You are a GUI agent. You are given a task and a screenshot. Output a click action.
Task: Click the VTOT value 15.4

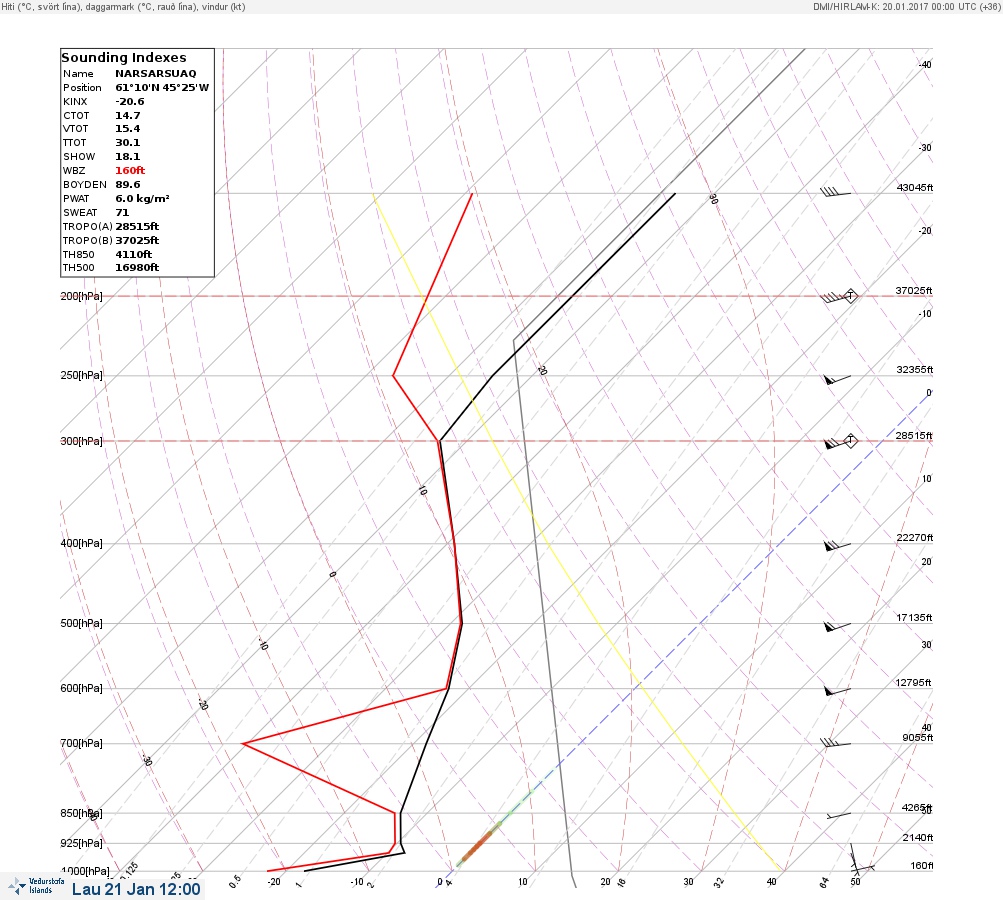pos(127,129)
